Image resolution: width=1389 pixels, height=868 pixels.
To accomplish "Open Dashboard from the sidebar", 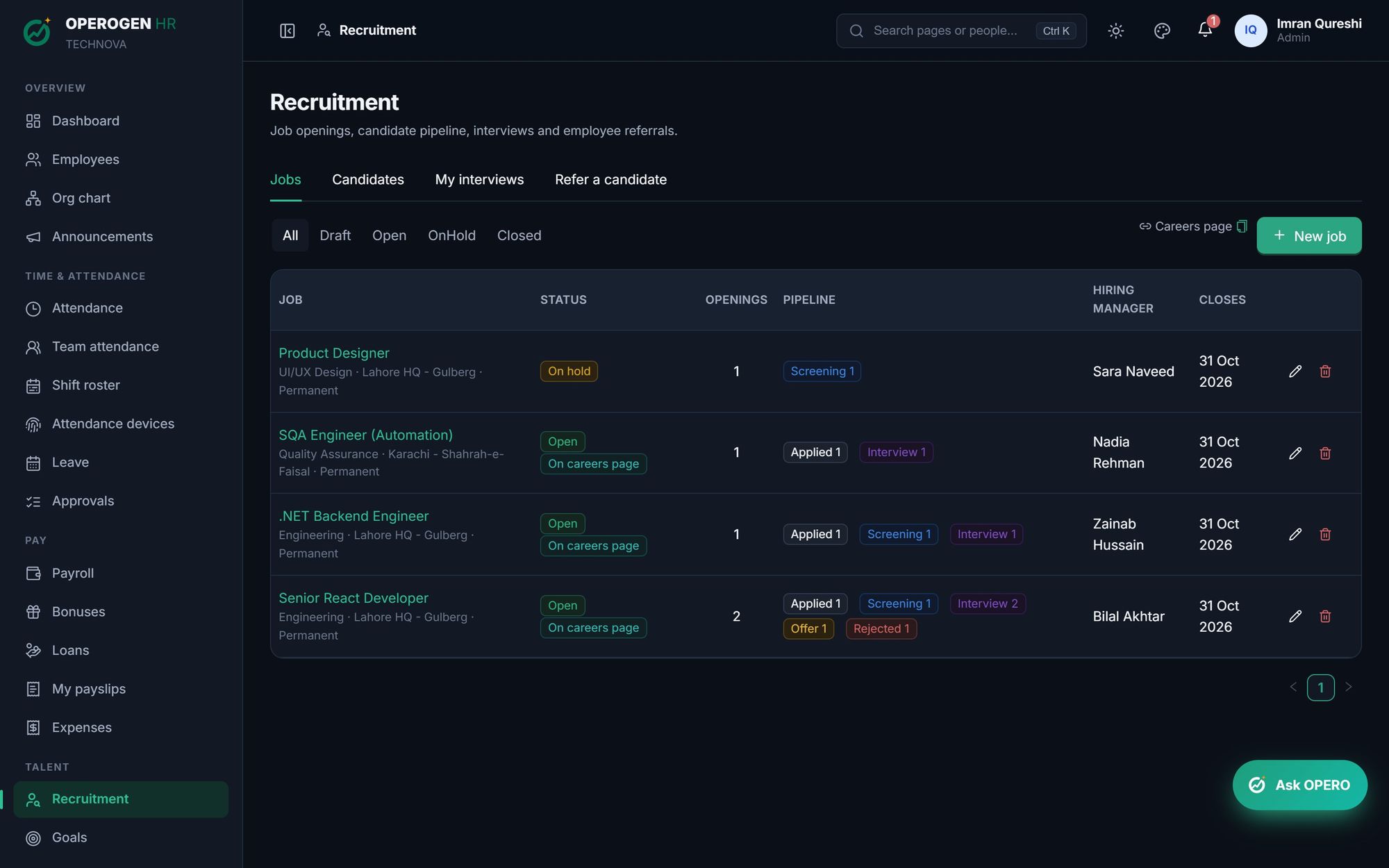I will tap(121, 121).
